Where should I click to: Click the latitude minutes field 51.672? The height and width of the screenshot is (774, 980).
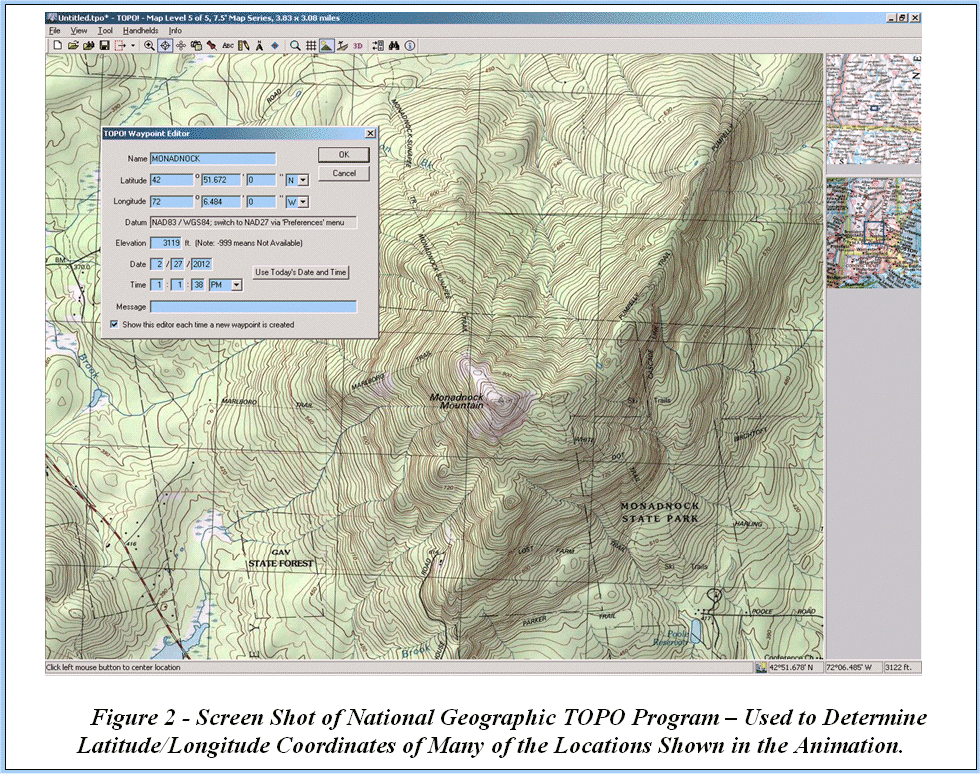point(221,180)
